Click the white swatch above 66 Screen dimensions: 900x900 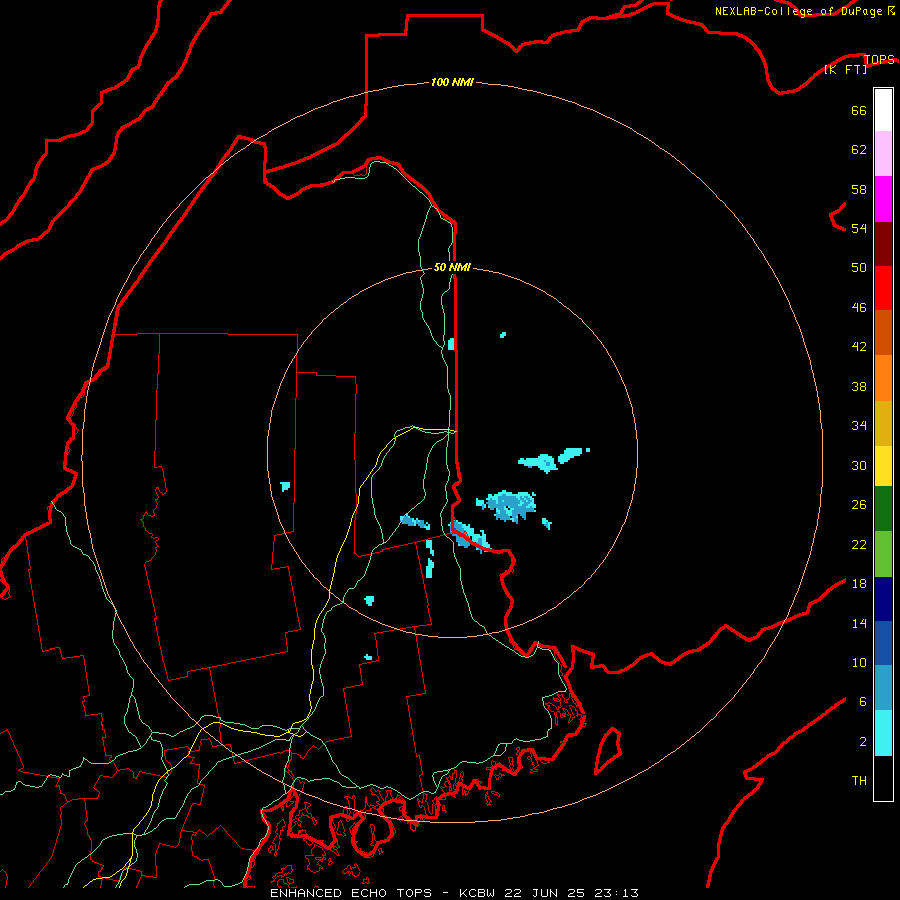pos(883,110)
